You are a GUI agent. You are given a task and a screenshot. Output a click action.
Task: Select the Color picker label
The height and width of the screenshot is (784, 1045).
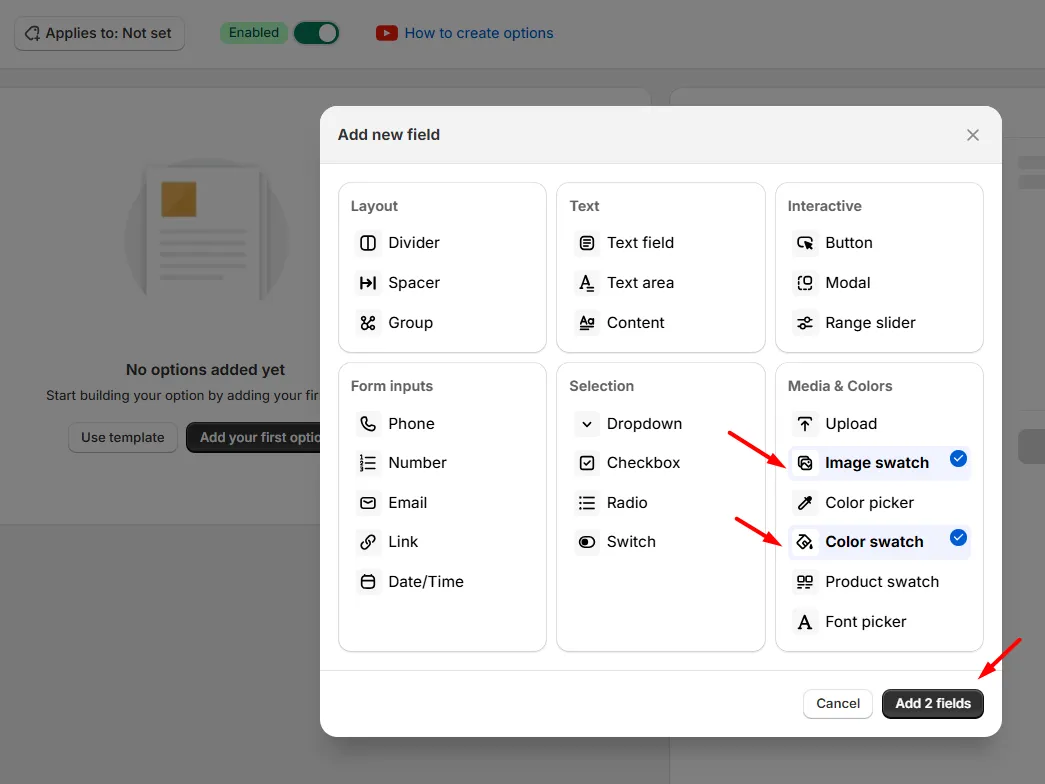[869, 503]
